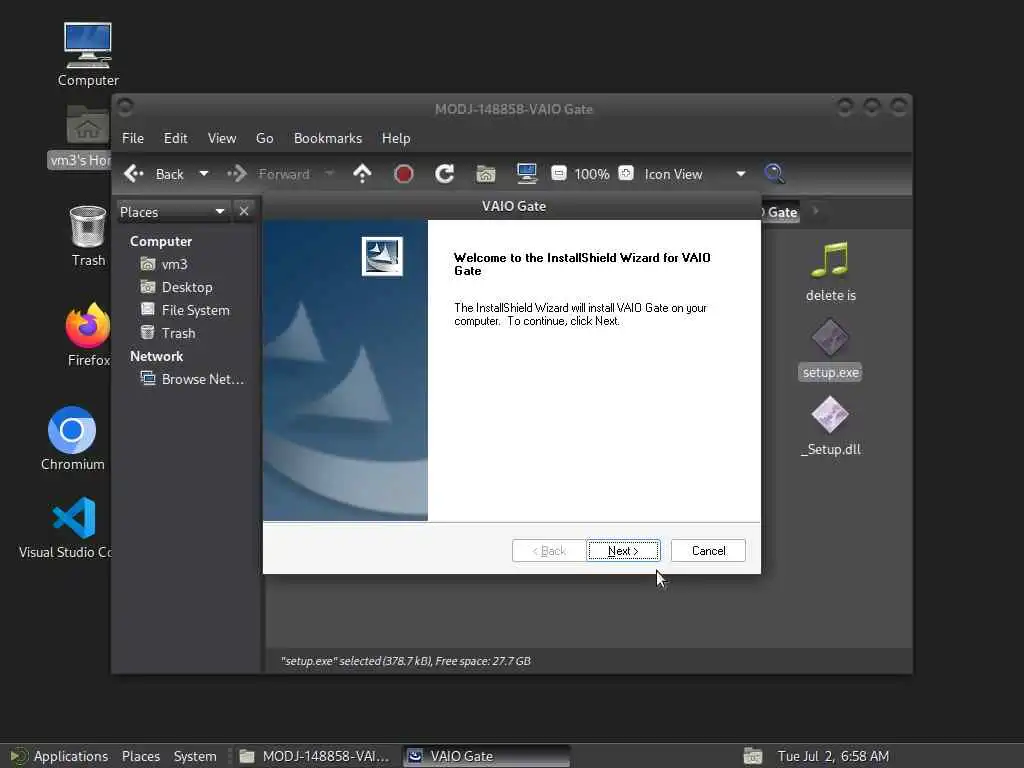The height and width of the screenshot is (768, 1024).
Task: Open the Go menu
Action: (x=264, y=138)
